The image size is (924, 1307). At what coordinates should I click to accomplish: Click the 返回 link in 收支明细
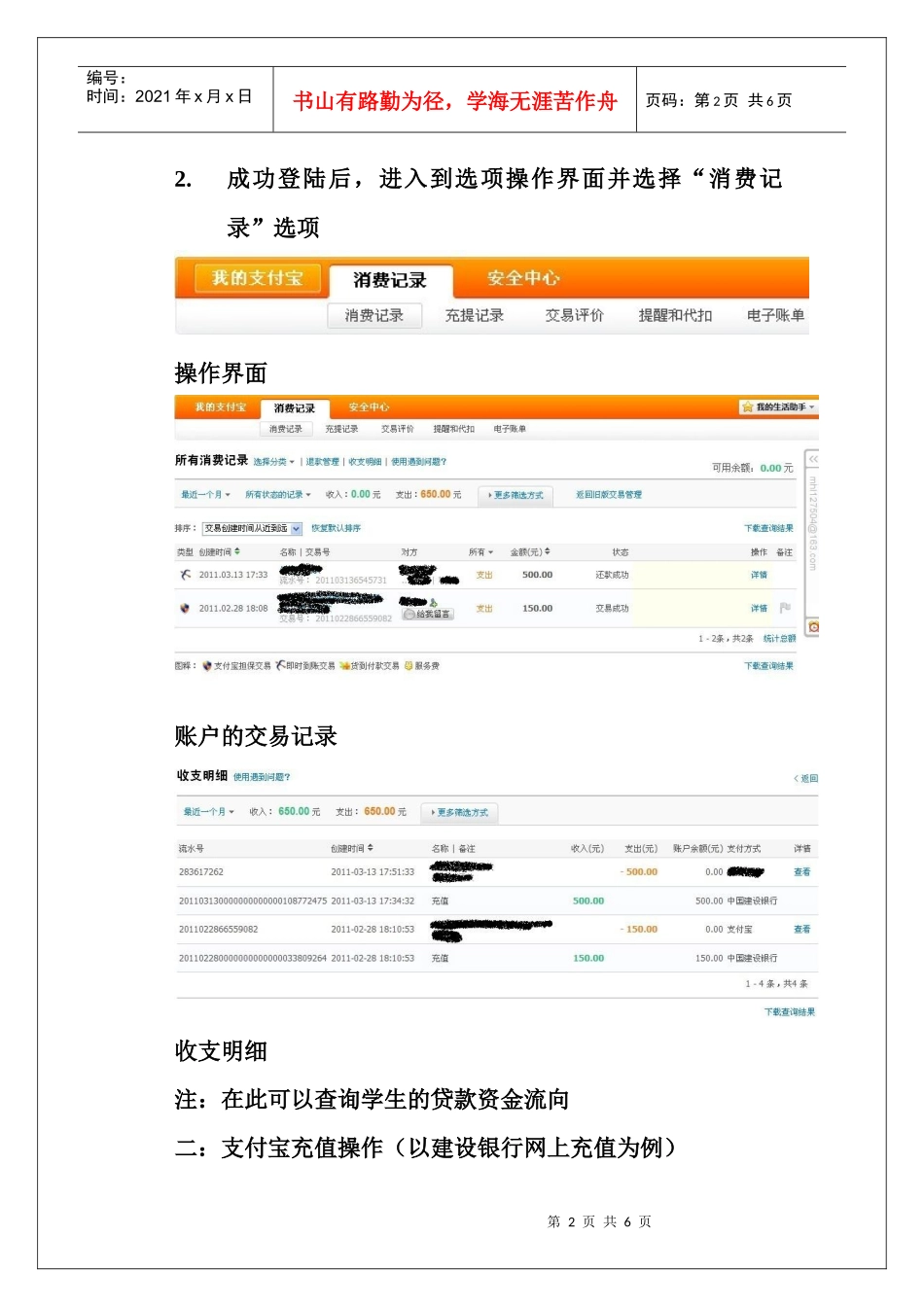tap(806, 779)
